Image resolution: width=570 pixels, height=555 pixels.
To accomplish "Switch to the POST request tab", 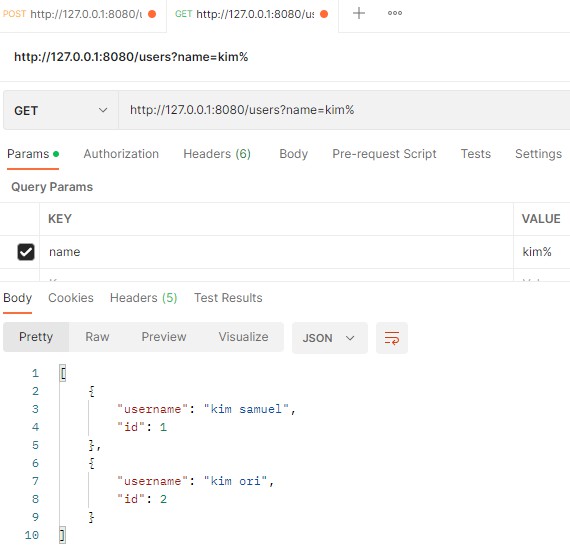I will point(83,15).
